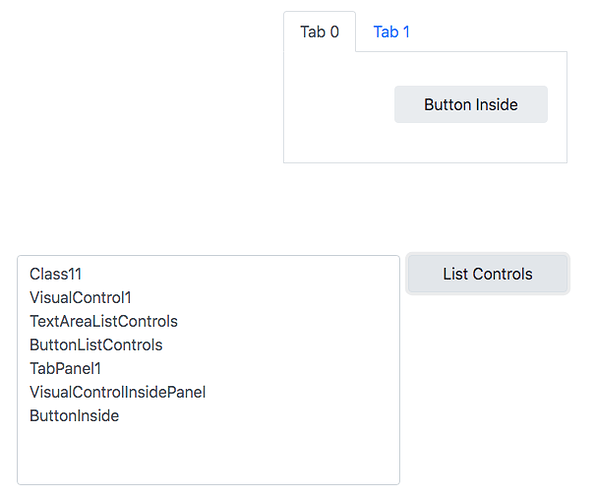596x500 pixels.
Task: Click the digit 1 in Tab 1 label
Action: (406, 32)
